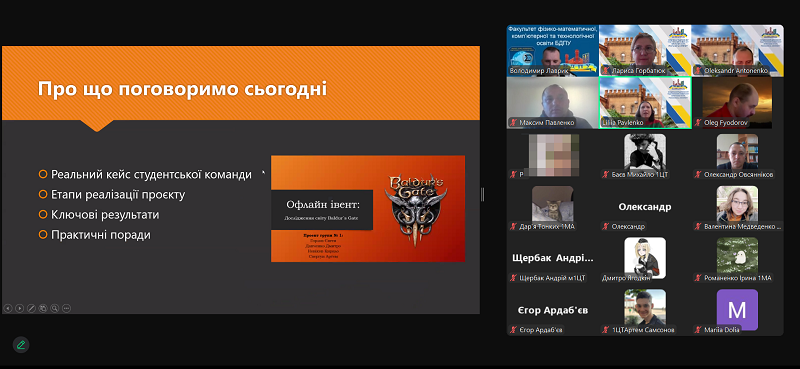800x369 pixels.
Task: Click the Baldur's Gate embedded slide image
Action: point(368,208)
